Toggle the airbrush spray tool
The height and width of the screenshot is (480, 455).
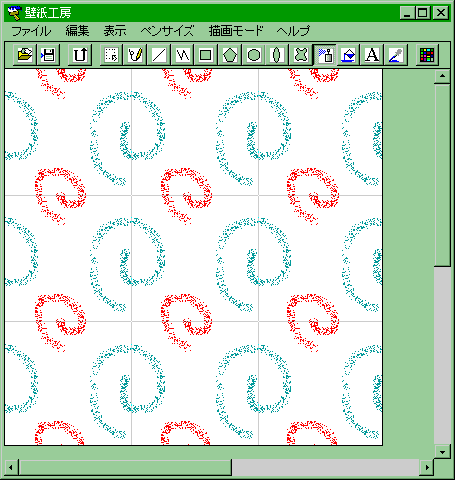tap(325, 55)
